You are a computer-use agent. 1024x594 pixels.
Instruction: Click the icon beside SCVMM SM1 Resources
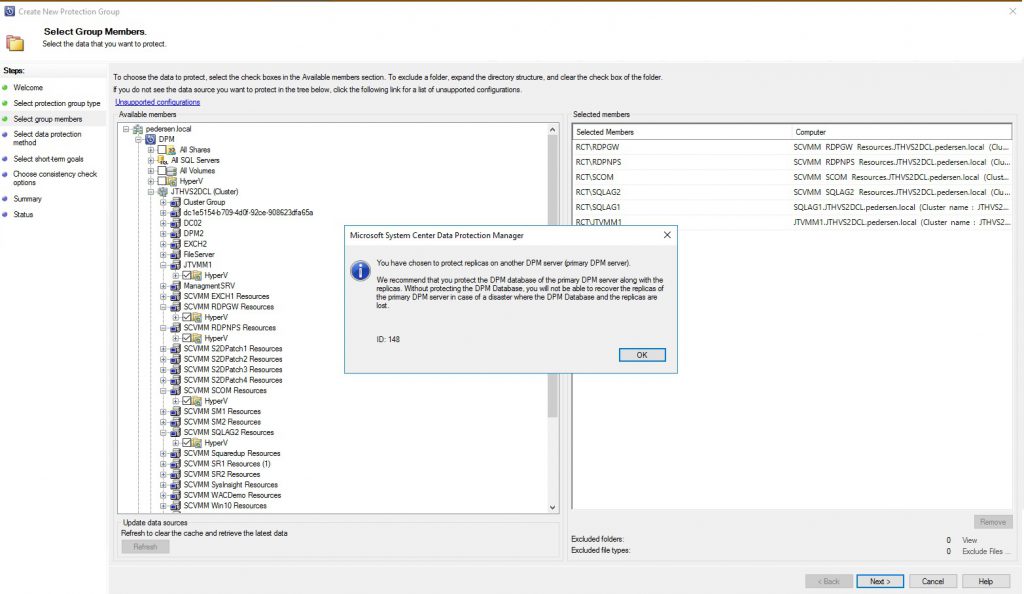(x=175, y=411)
